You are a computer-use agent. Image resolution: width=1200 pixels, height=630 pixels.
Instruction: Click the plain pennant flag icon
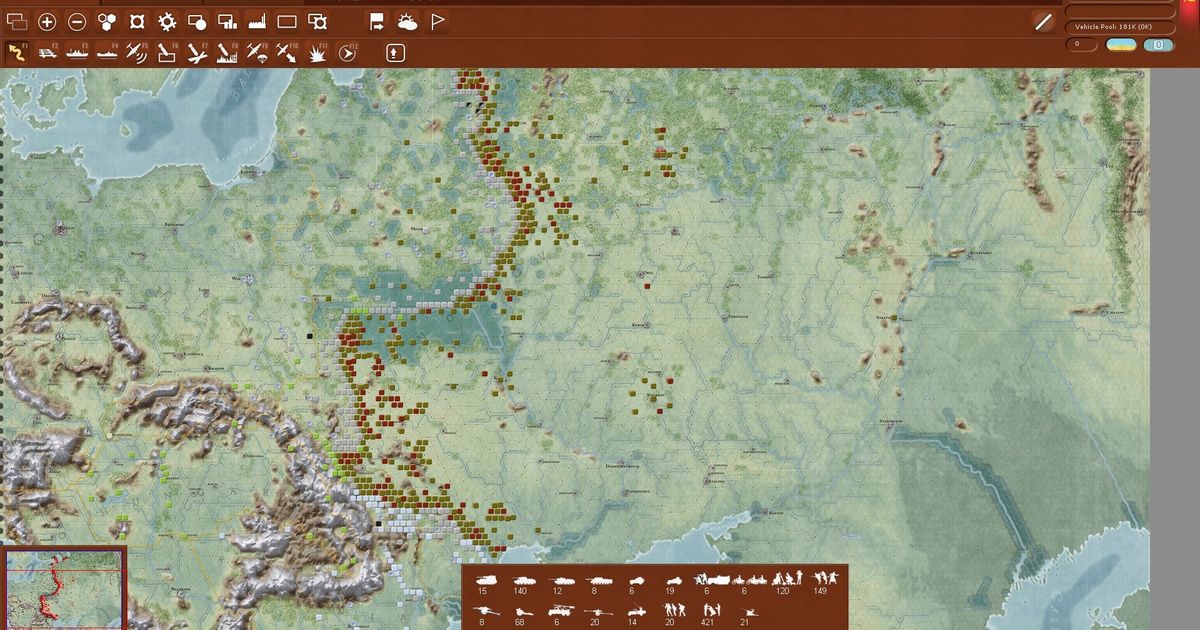click(x=437, y=21)
